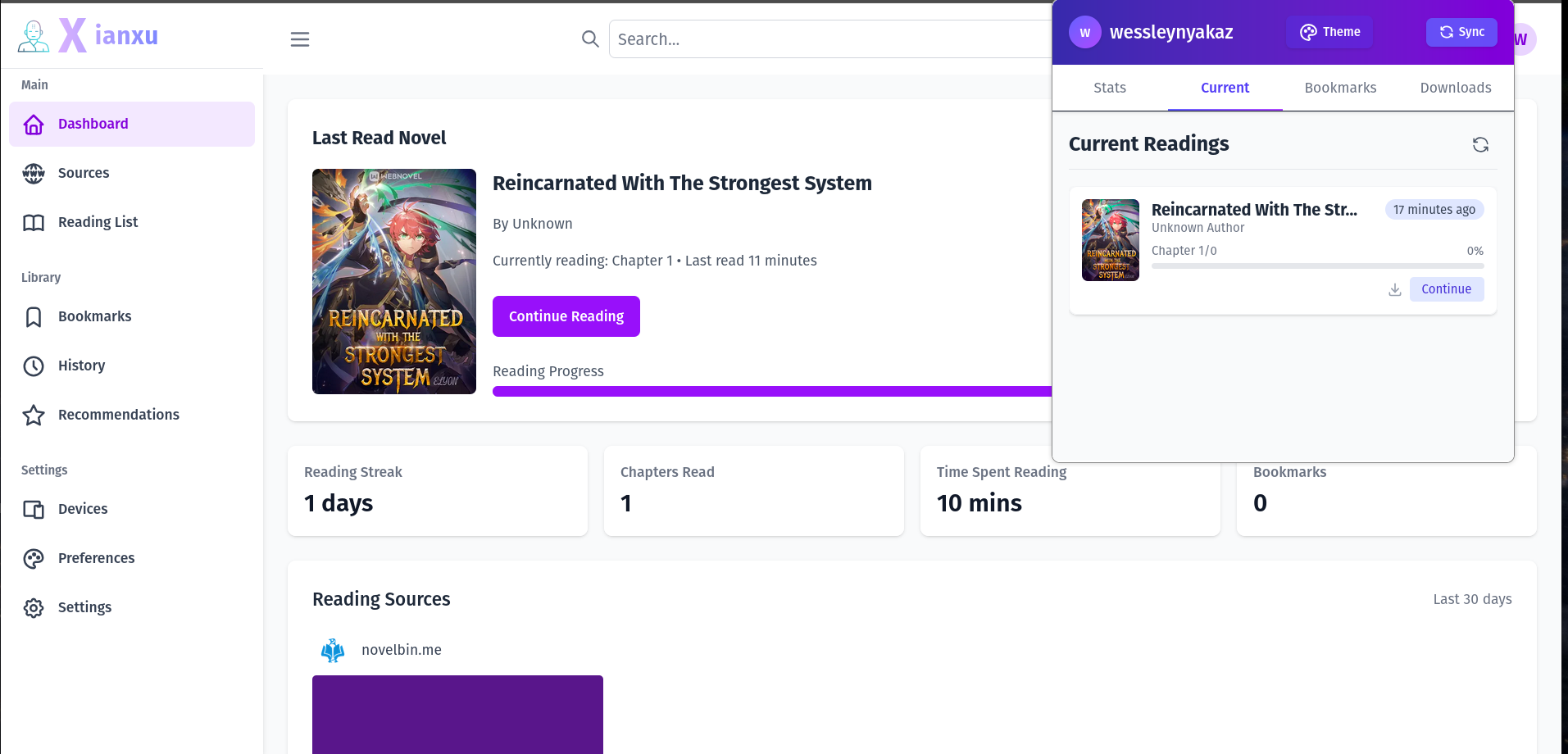Click the Recommendations star icon
Screen dimensions: 1568x754
[x=34, y=416]
